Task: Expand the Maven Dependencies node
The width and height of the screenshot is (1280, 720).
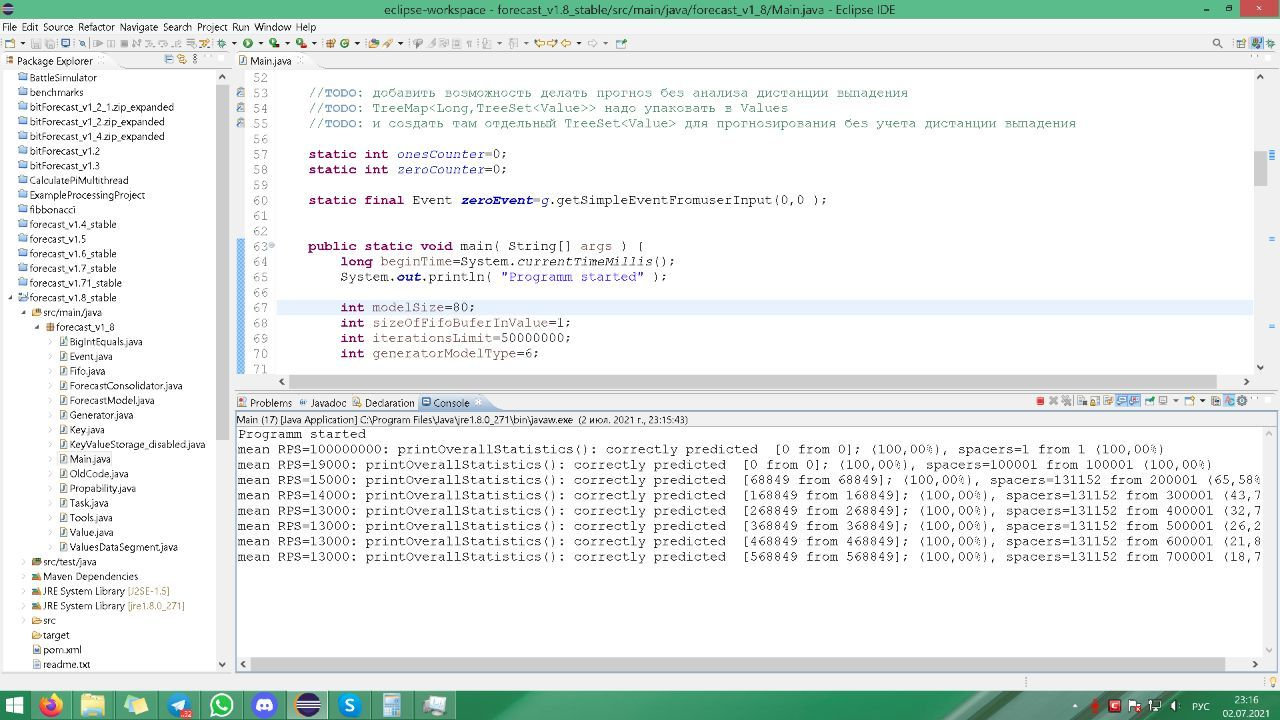Action: click(x=24, y=576)
